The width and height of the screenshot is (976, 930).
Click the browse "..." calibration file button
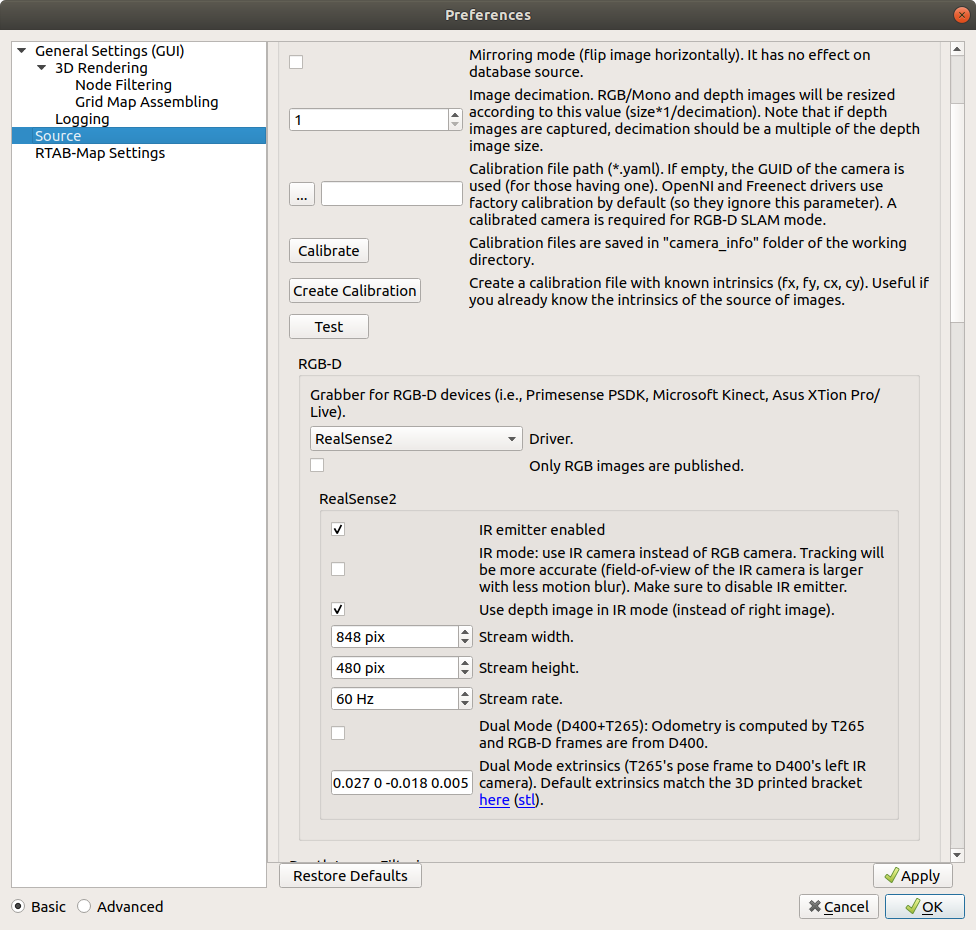click(x=301, y=194)
